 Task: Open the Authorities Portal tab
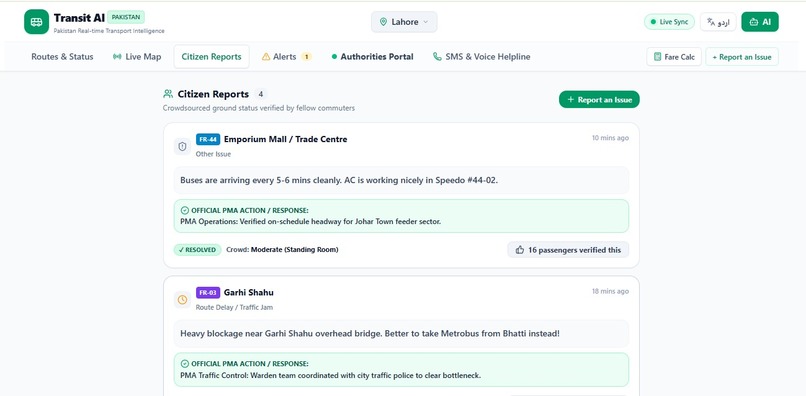tap(372, 57)
